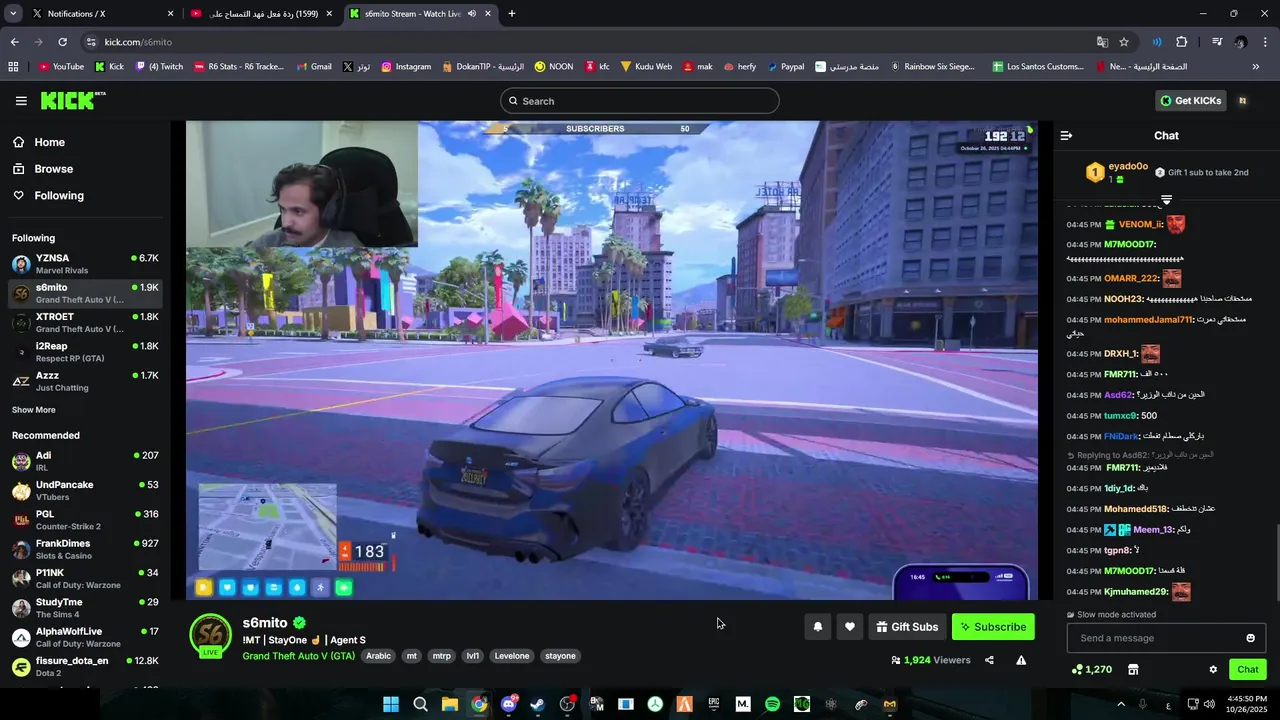The height and width of the screenshot is (720, 1280).
Task: Turn on notifications with the bell icon
Action: 818,627
